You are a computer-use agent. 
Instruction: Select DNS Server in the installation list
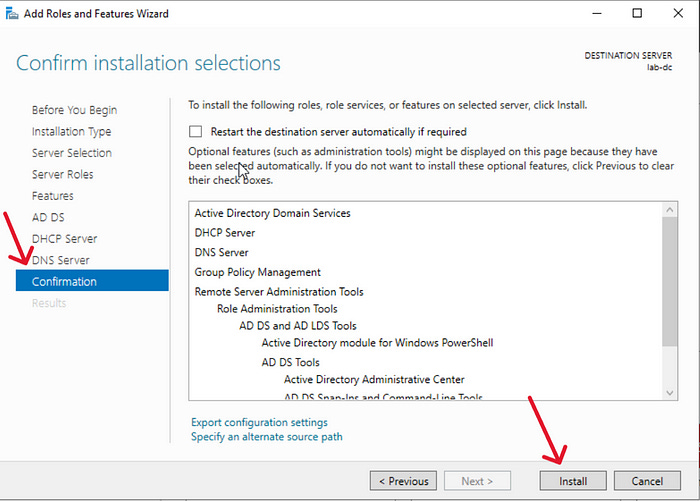[x=221, y=252]
